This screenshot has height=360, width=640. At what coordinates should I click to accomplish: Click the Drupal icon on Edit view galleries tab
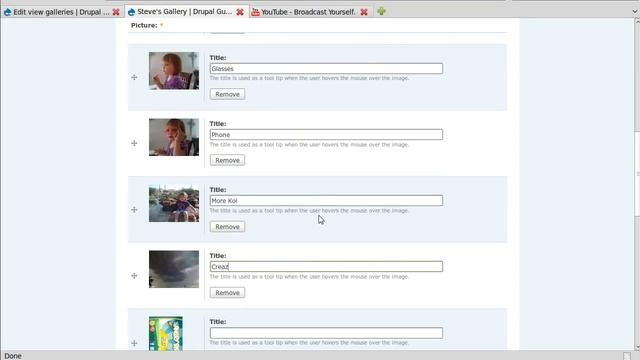click(x=7, y=12)
